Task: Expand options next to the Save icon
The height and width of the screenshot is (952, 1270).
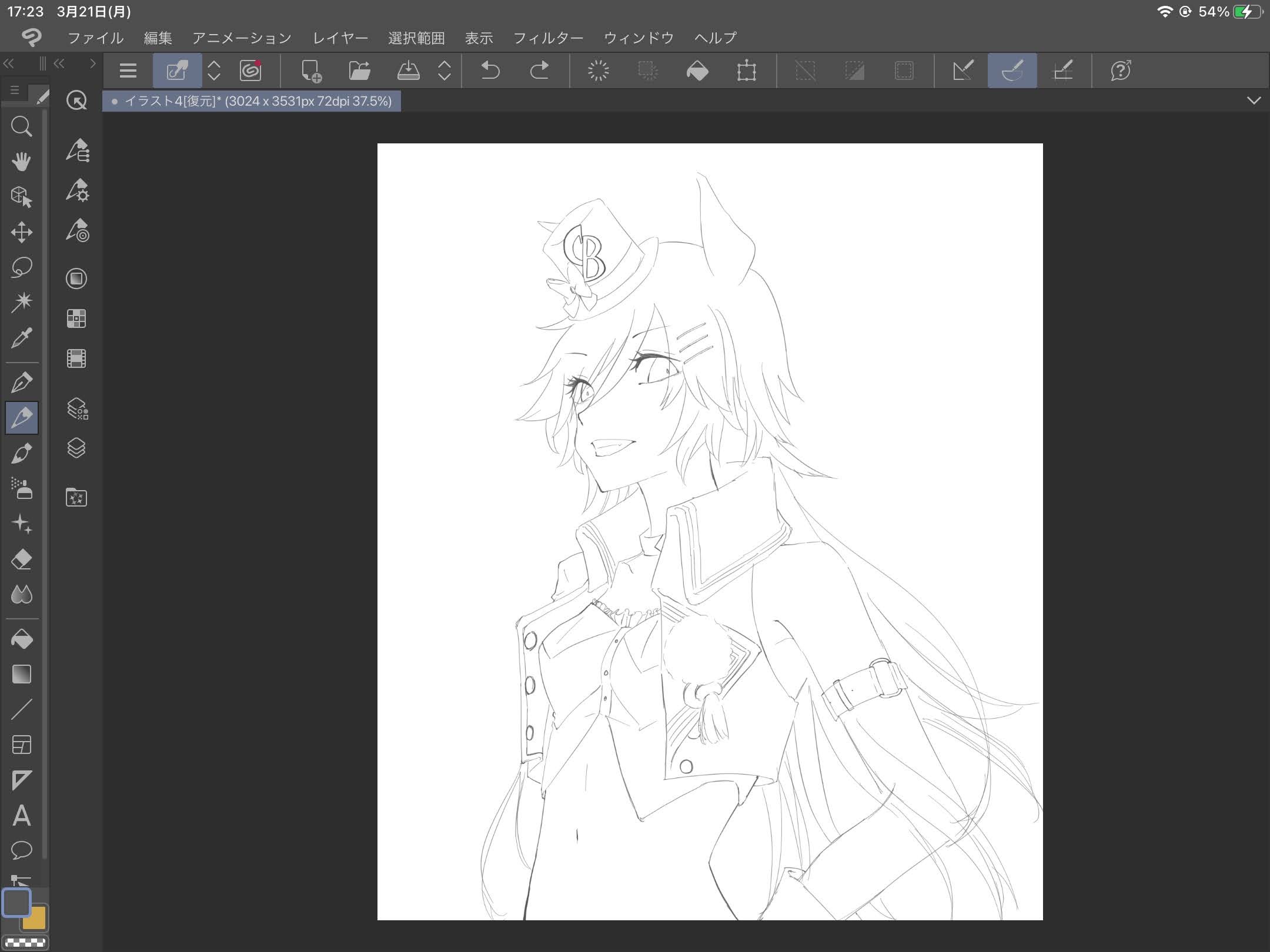Action: [445, 71]
